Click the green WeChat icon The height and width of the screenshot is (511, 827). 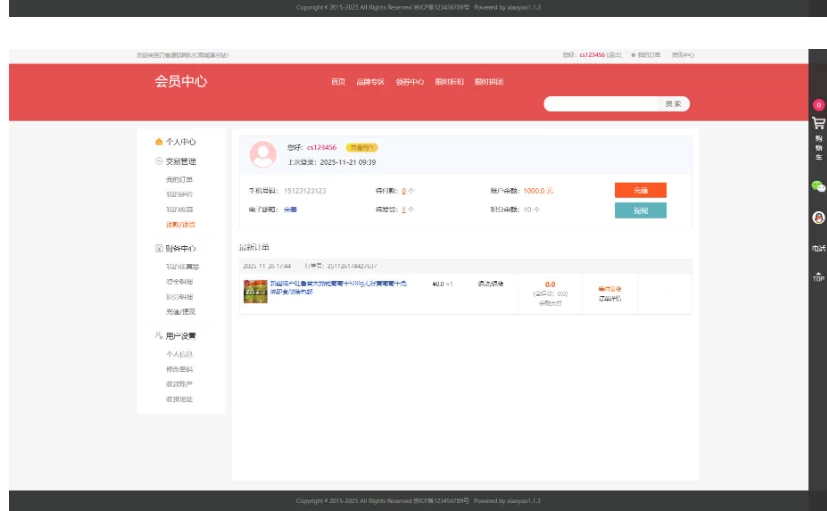point(818,186)
